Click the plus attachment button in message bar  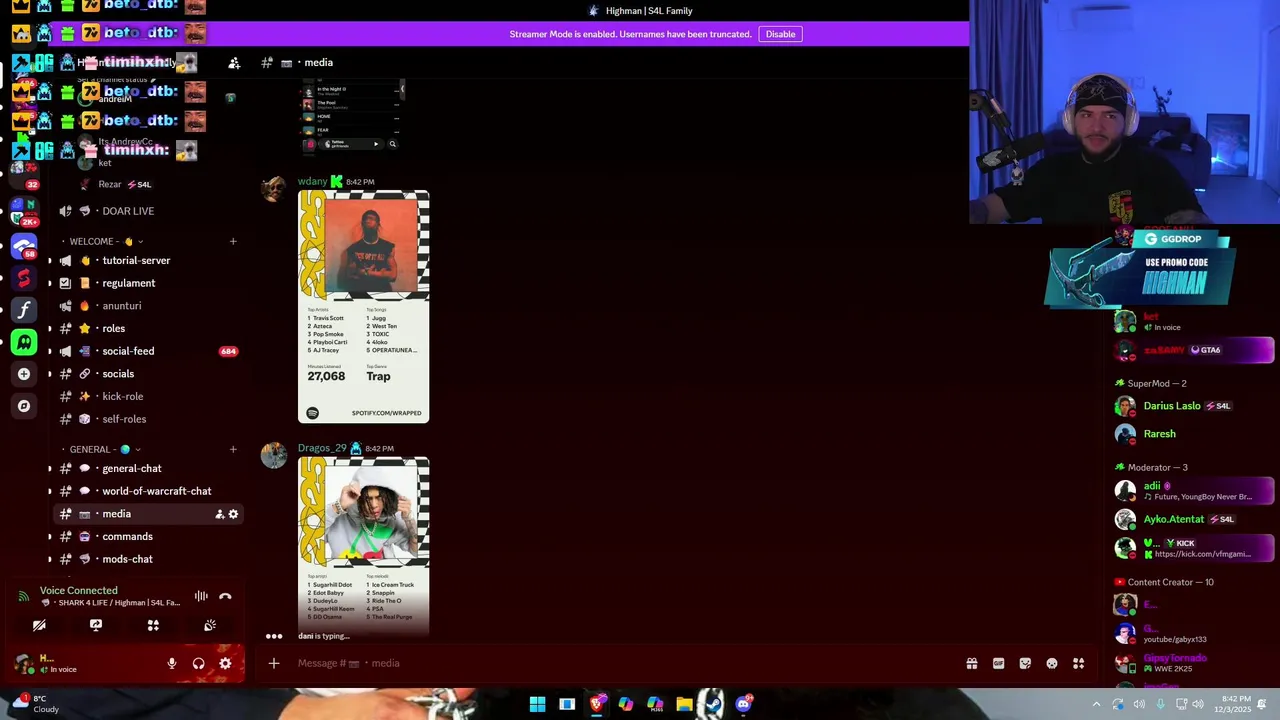pyautogui.click(x=273, y=663)
